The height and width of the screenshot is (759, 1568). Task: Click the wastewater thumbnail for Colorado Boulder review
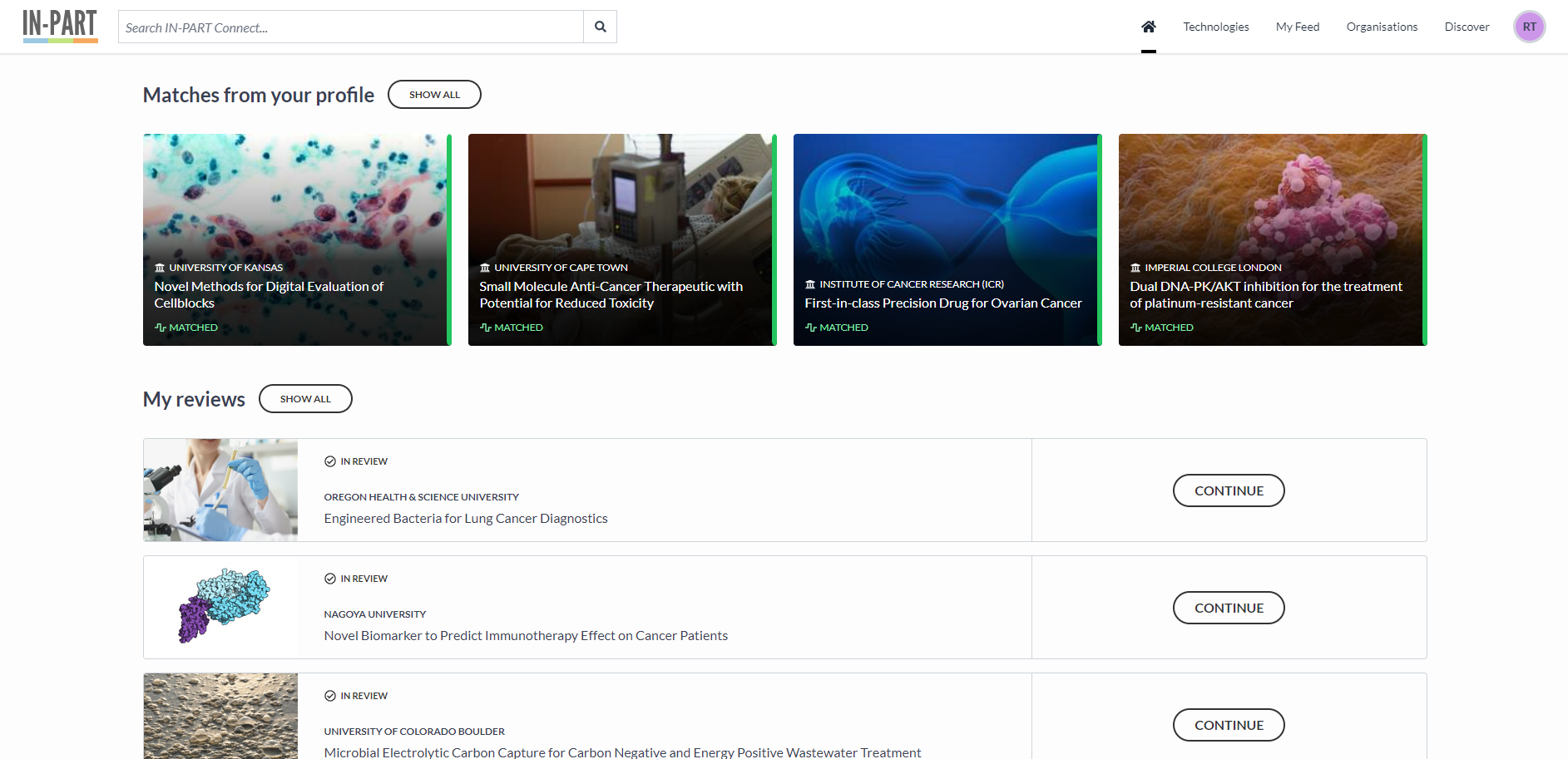(220, 716)
